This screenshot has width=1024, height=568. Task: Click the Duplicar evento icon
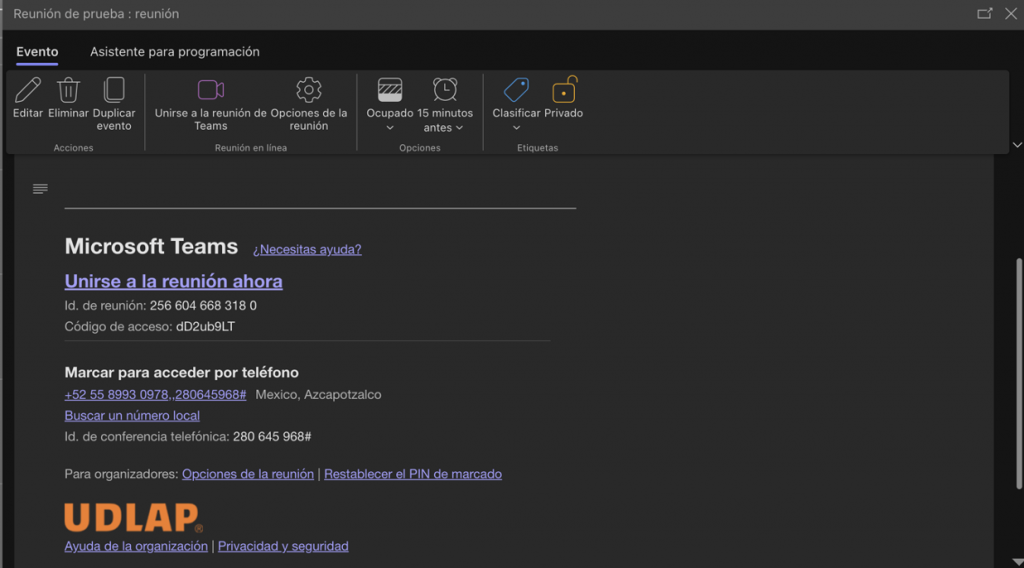click(x=114, y=90)
